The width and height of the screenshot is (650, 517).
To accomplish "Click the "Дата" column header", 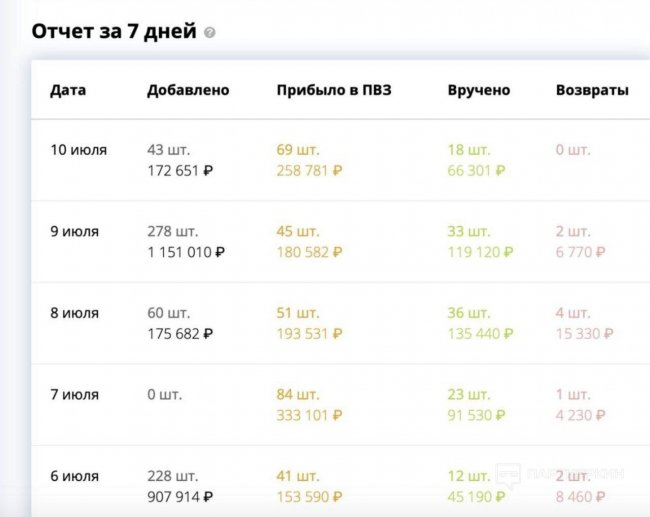I will click(68, 90).
